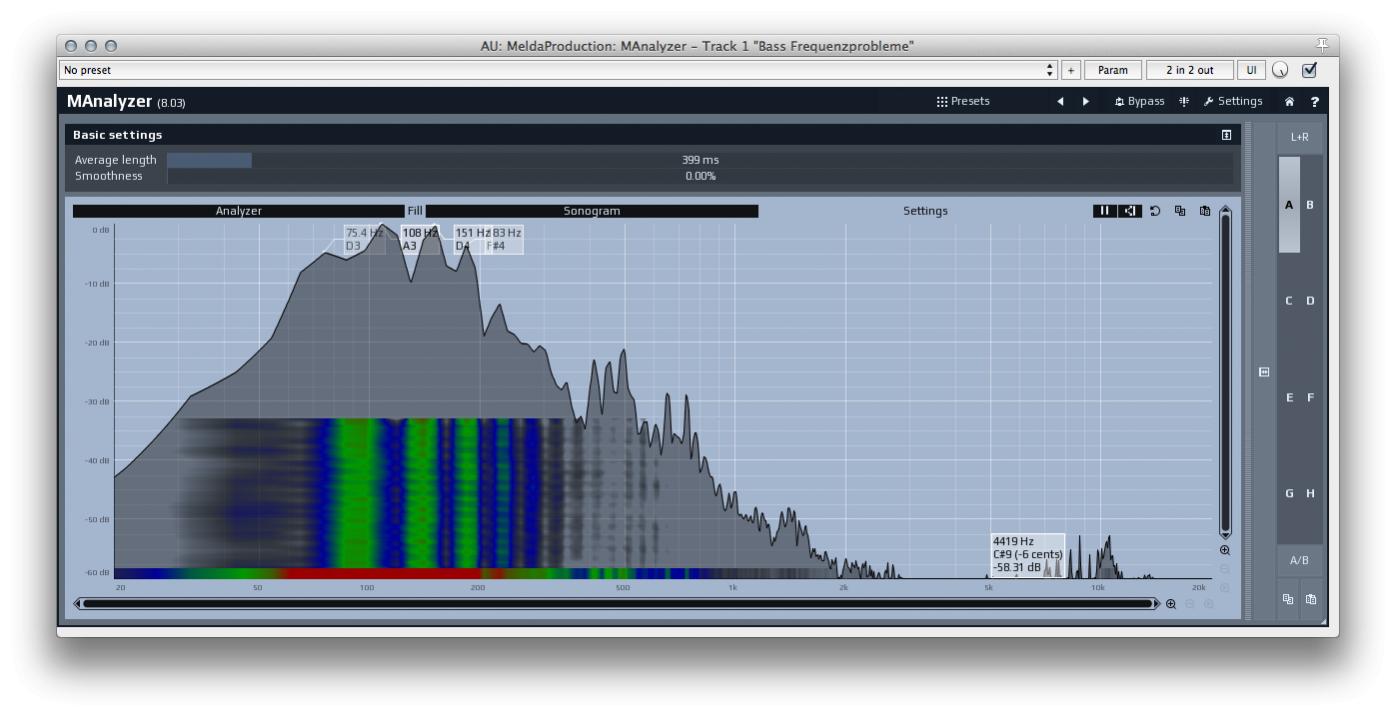Open the Presets browser
The image size is (1396, 716).
963,101
